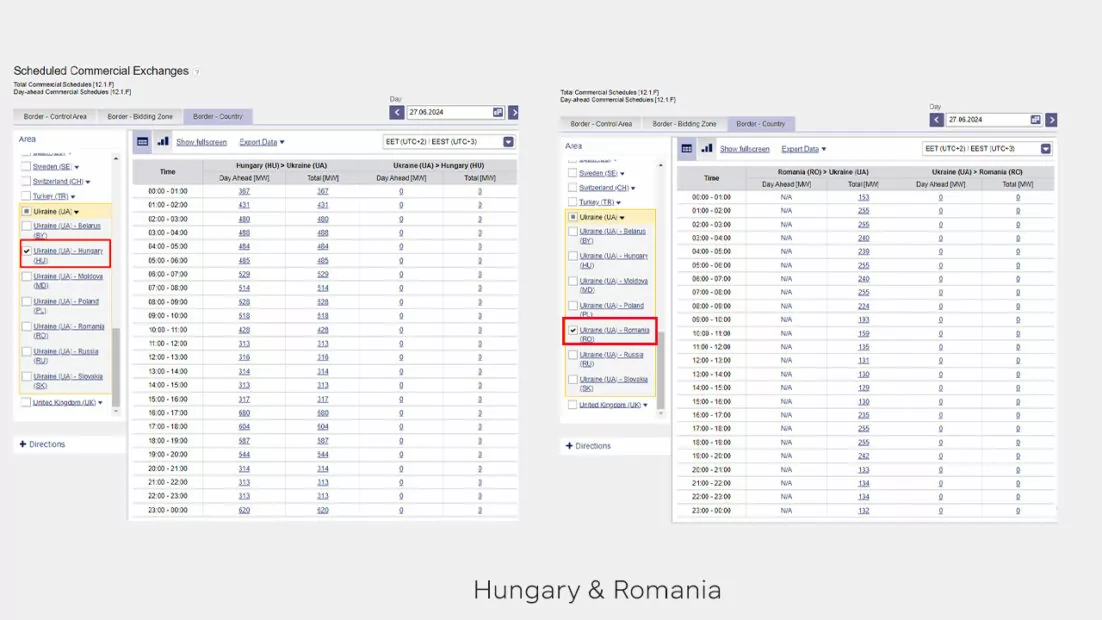Image resolution: width=1102 pixels, height=620 pixels.
Task: Tick Turkey (TR) checkbox in Romania panel
Action: click(572, 202)
